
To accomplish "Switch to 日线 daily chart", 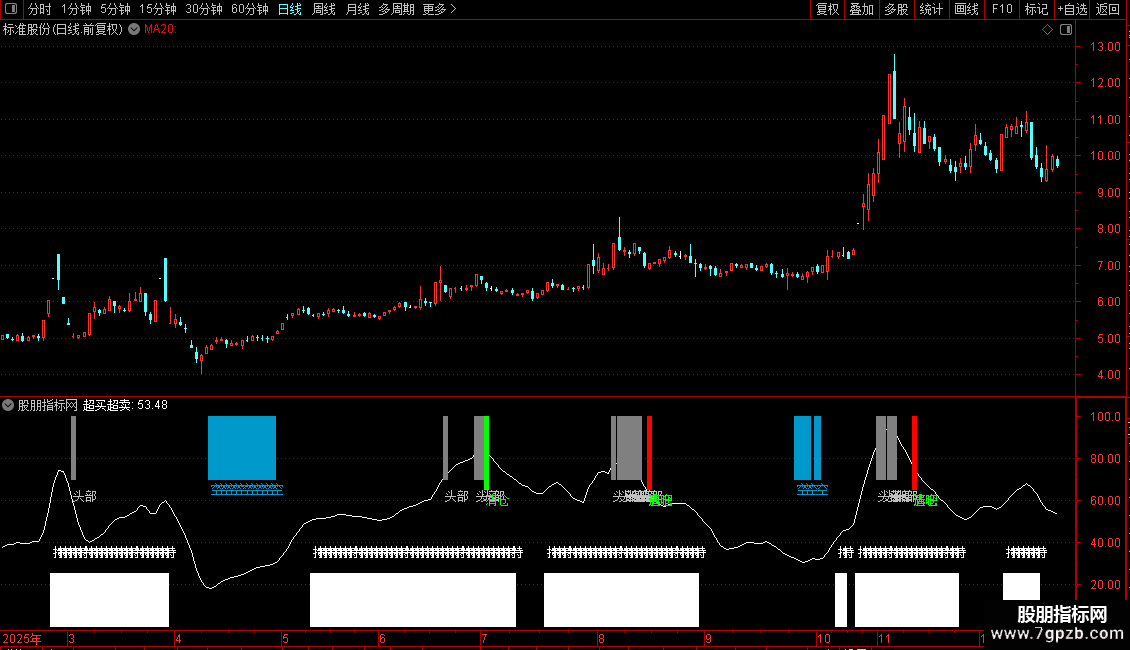I will 290,9.
